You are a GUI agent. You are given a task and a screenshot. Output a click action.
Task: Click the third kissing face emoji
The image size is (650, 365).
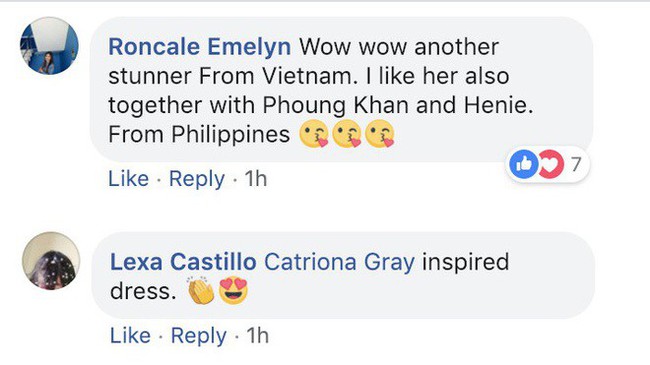[380, 134]
